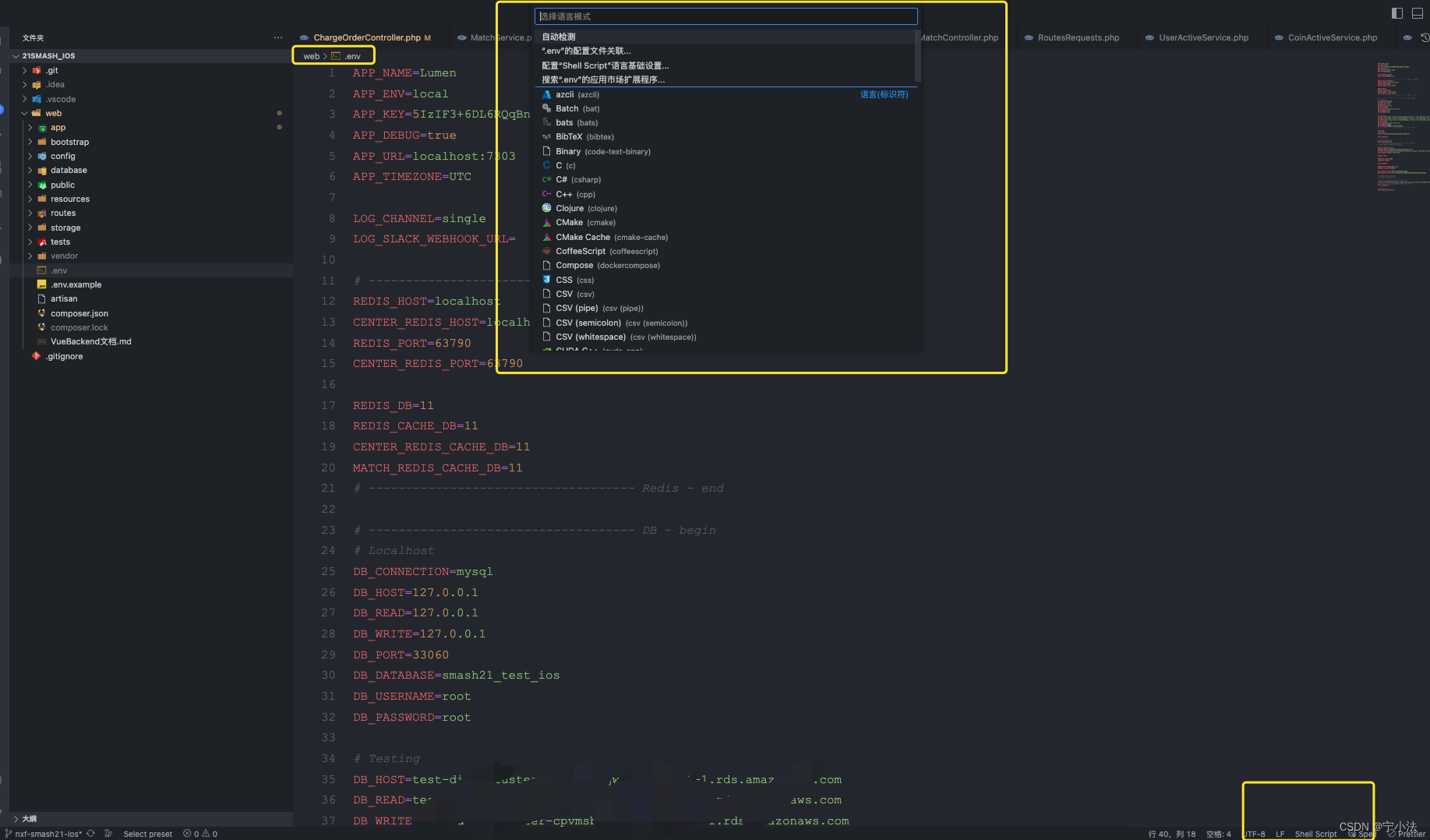Select Clojure language mode
The width and height of the screenshot is (1430, 840).
(x=726, y=208)
